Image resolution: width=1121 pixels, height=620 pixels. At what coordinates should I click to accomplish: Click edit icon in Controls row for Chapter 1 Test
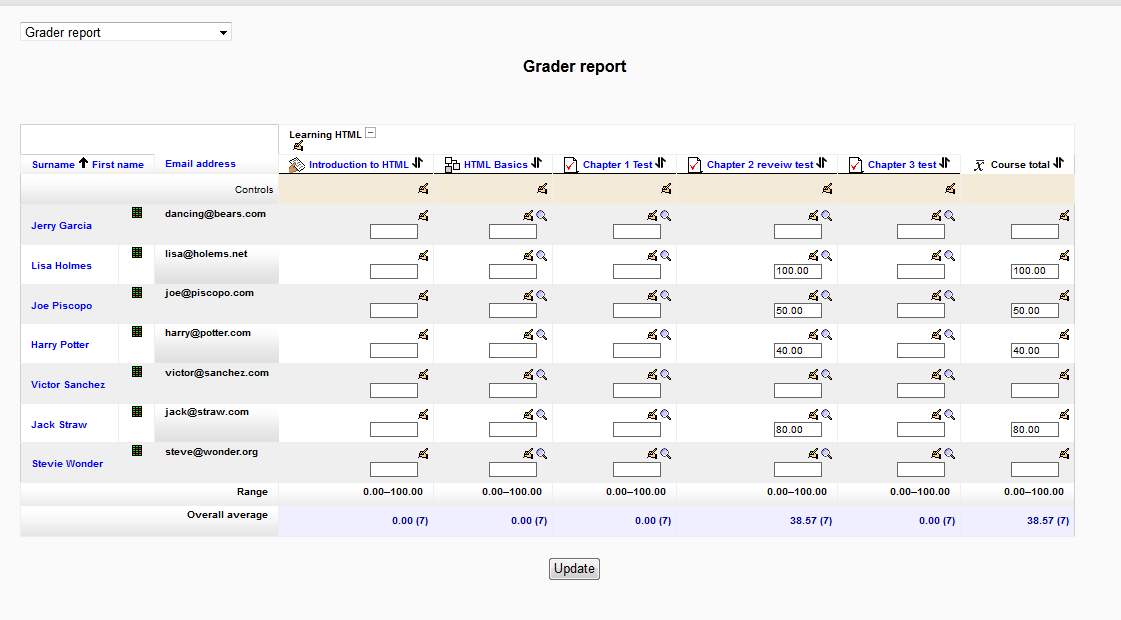(666, 189)
